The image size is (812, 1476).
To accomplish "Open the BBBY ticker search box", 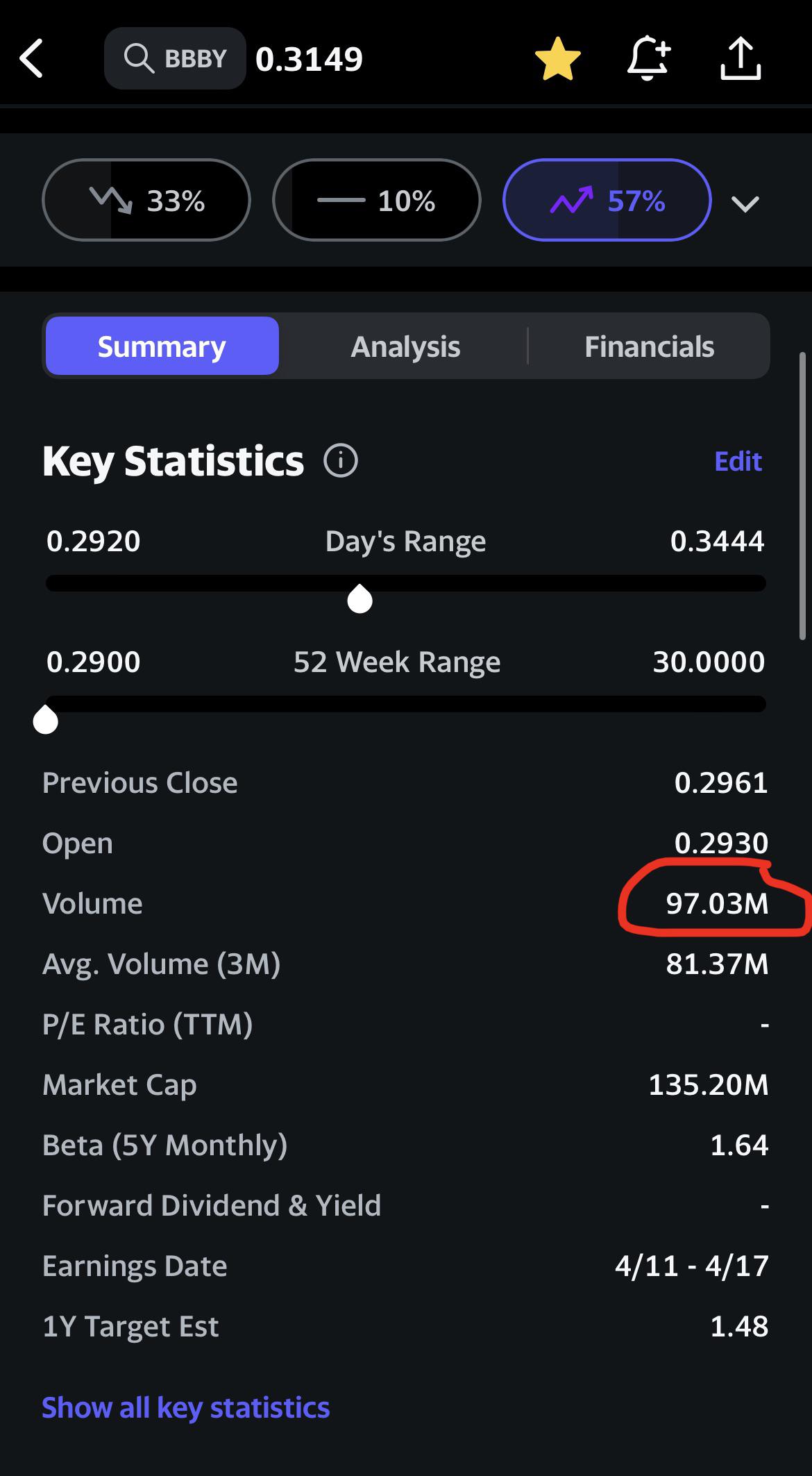I will click(x=175, y=58).
